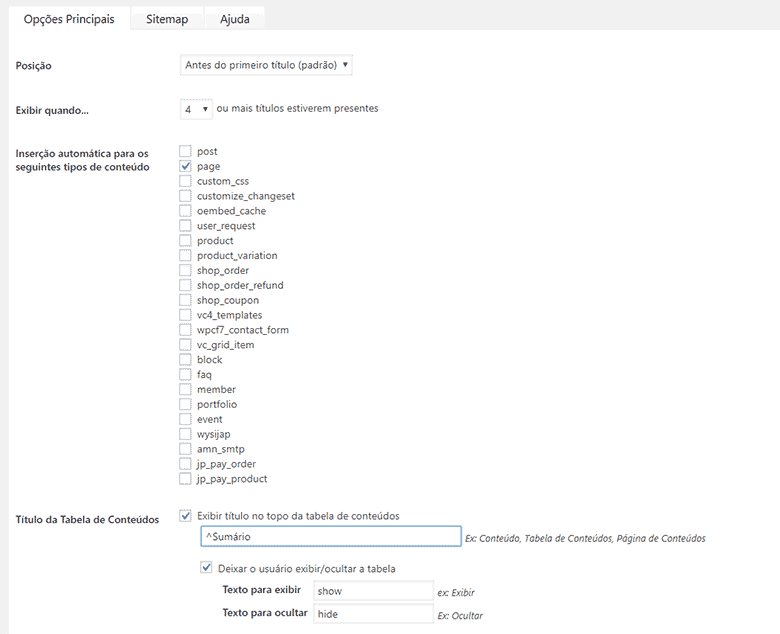This screenshot has height=634, width=780.
Task: Open the Posição dropdown
Action: [266, 65]
